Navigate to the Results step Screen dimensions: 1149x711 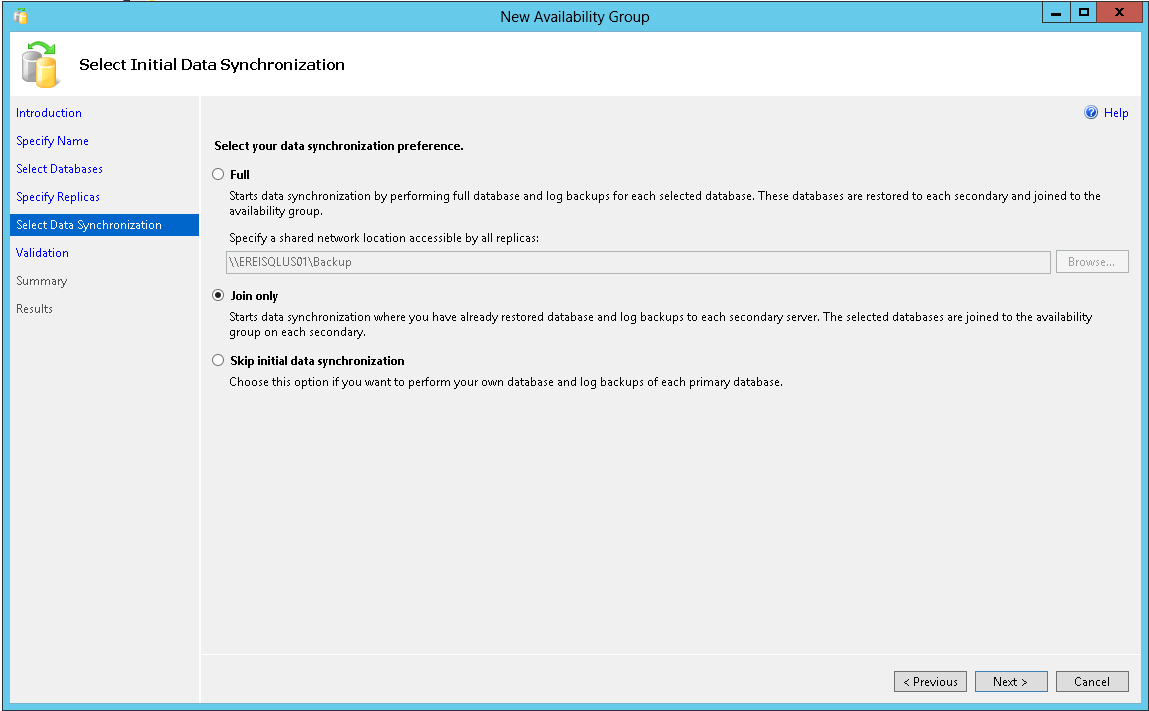pos(34,308)
